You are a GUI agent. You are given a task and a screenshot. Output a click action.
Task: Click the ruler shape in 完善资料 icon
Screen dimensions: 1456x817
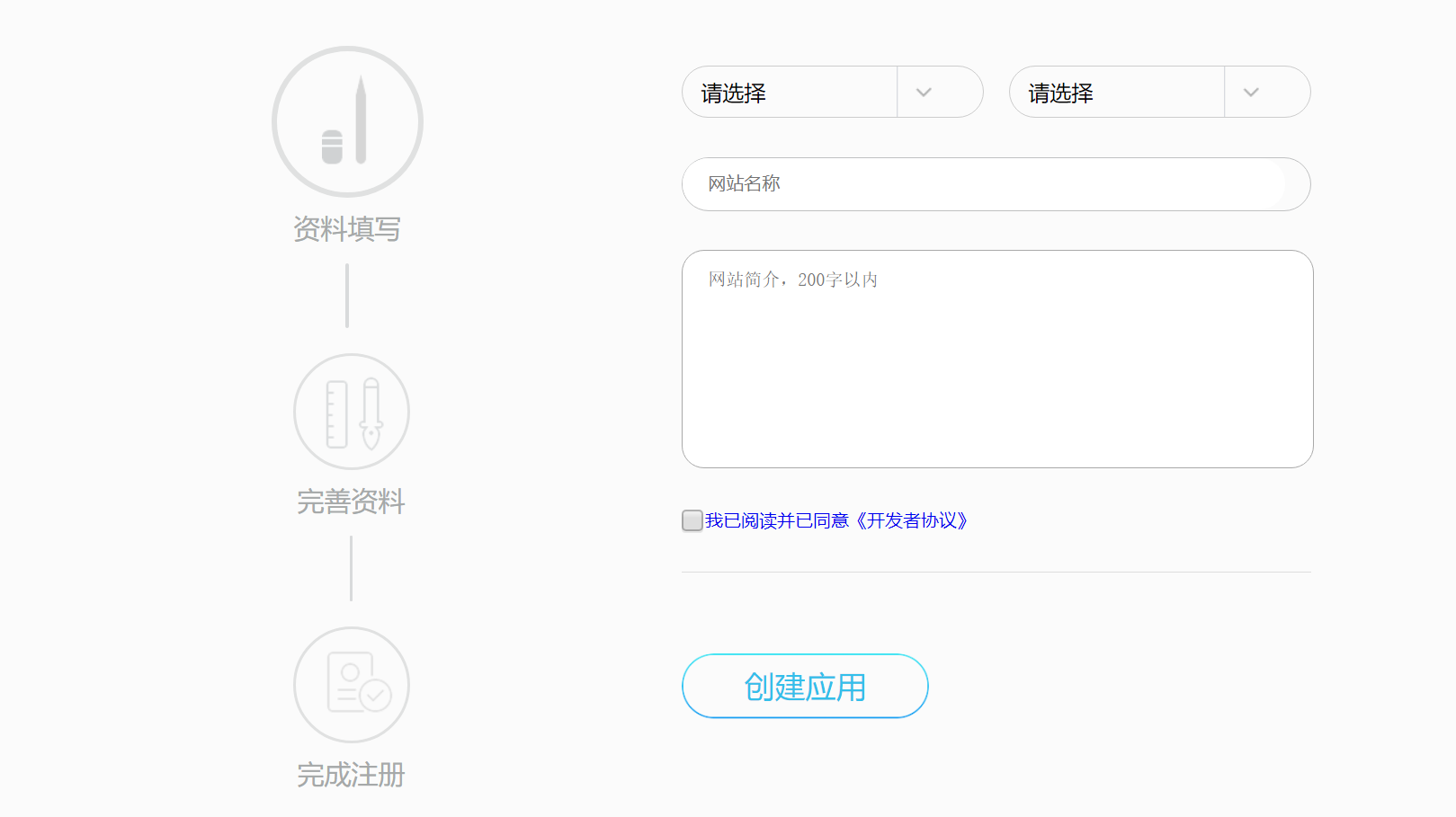tap(336, 414)
